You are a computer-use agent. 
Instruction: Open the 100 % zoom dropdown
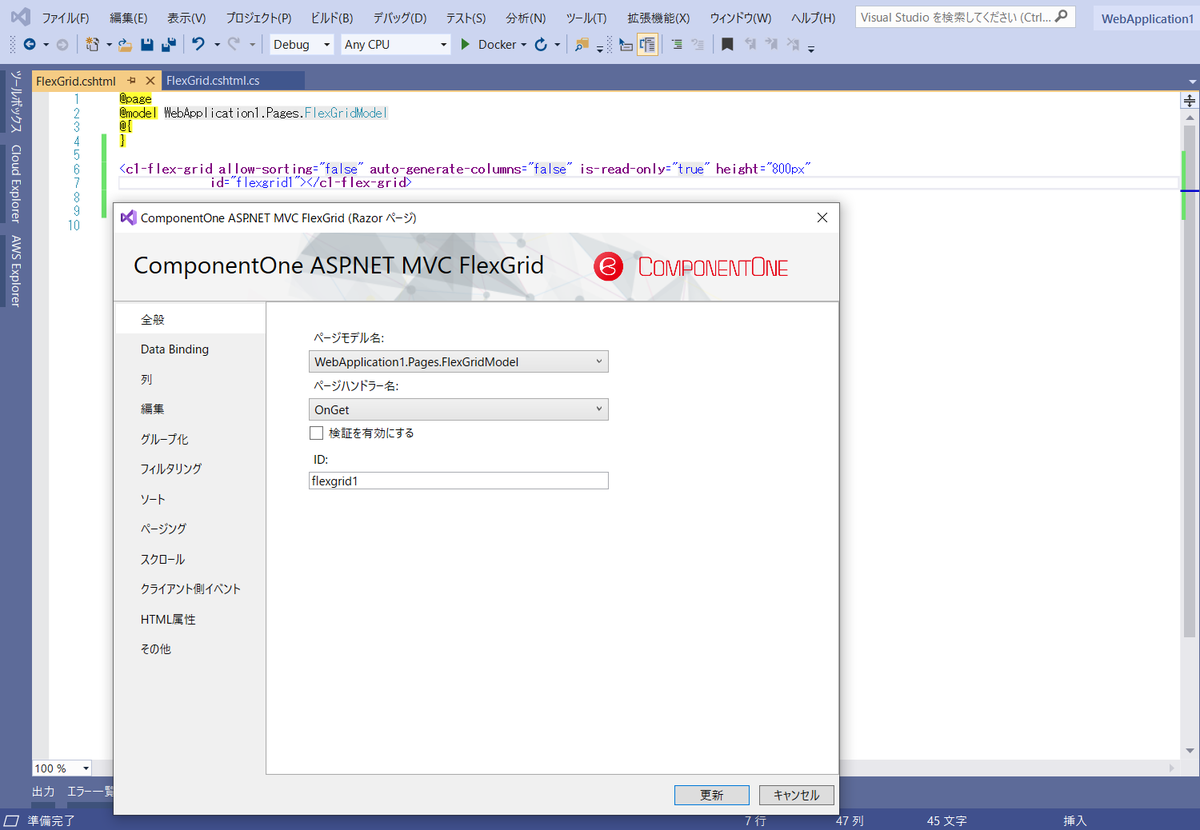62,768
